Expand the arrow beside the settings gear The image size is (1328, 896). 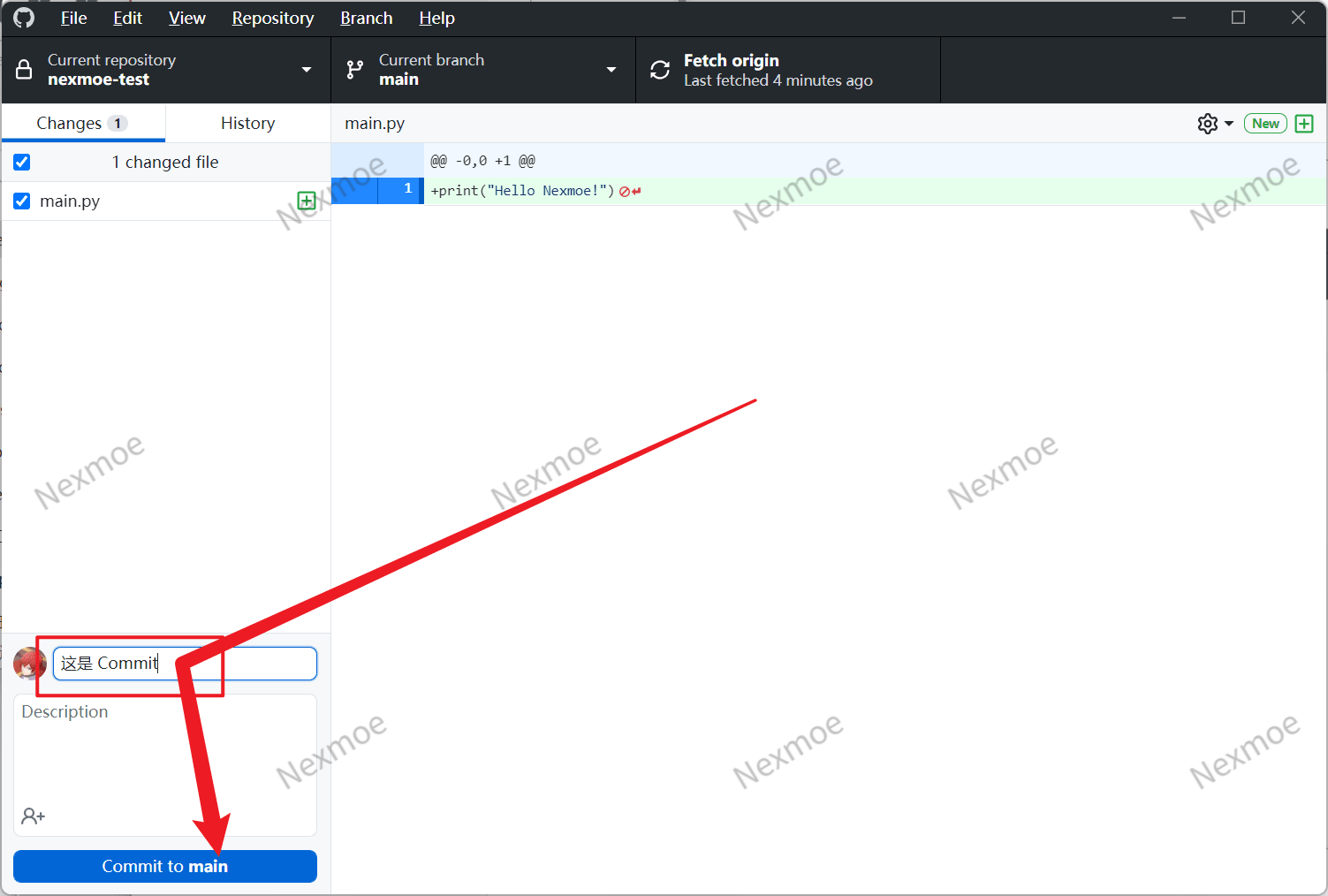pyautogui.click(x=1229, y=124)
